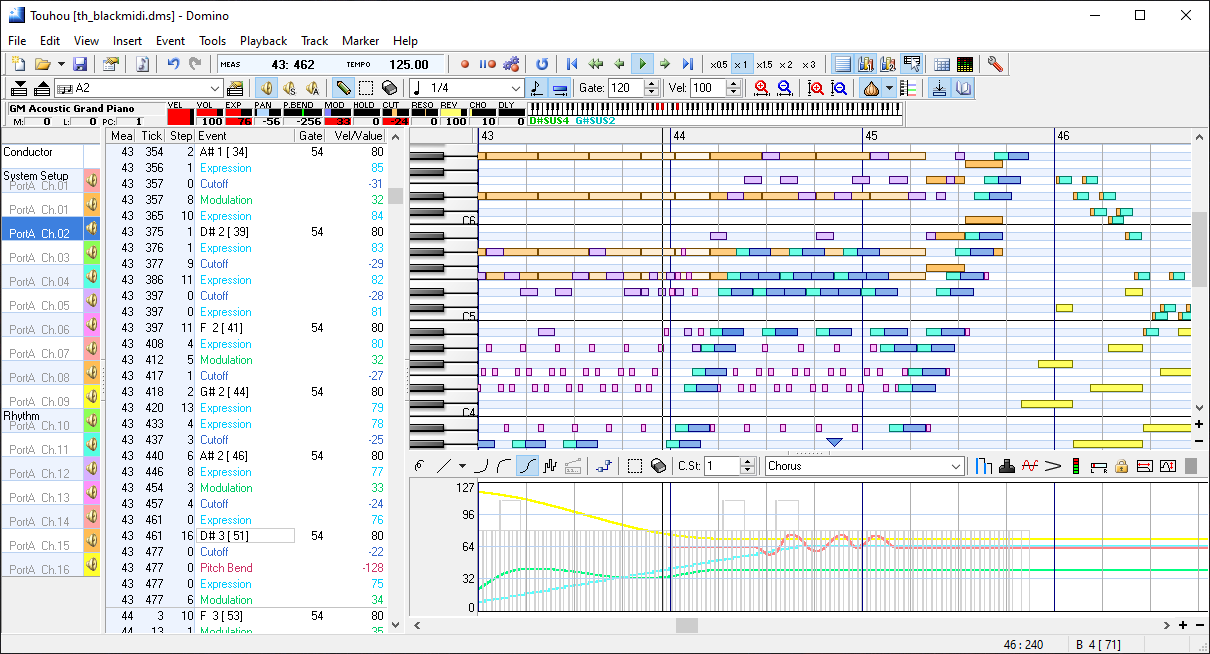Click the colored event list lines icon
The width and height of the screenshot is (1210, 654).
908,88
